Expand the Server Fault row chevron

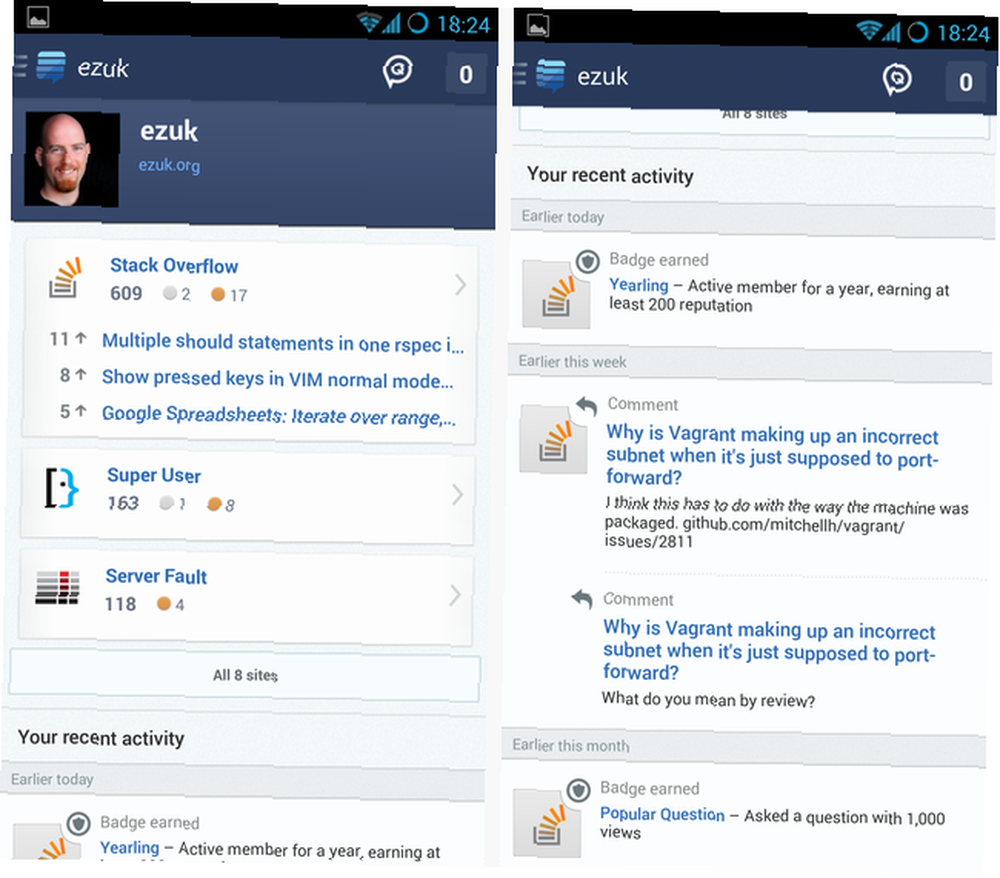coord(455,595)
